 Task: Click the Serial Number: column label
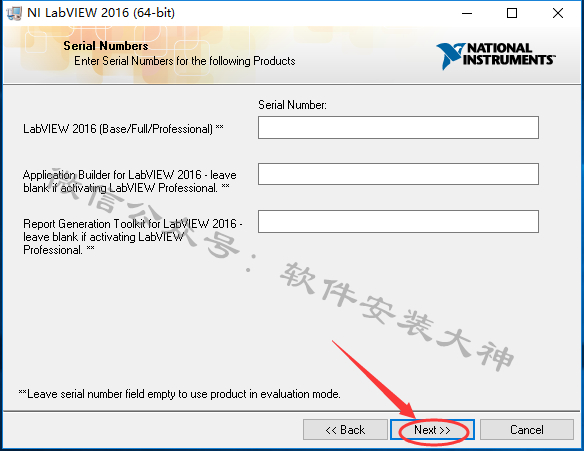pyautogui.click(x=292, y=105)
